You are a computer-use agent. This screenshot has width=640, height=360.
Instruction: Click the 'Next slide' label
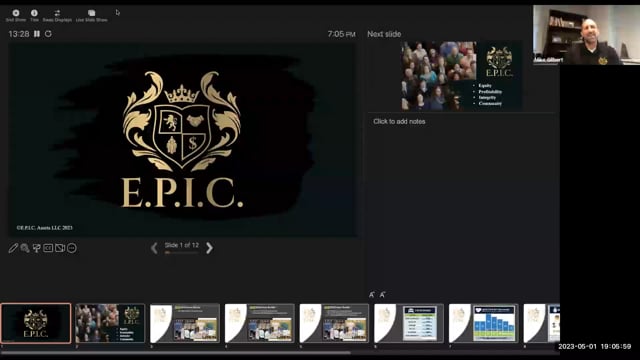pyautogui.click(x=384, y=34)
